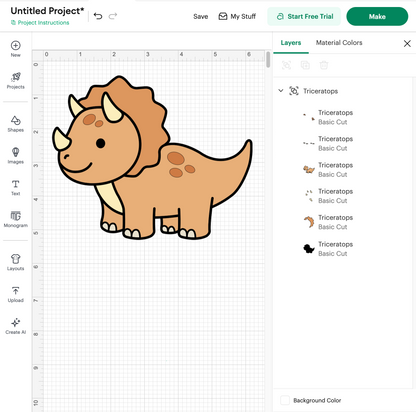Open the Upload tool
Image resolution: width=416 pixels, height=412 pixels.
pos(16,294)
